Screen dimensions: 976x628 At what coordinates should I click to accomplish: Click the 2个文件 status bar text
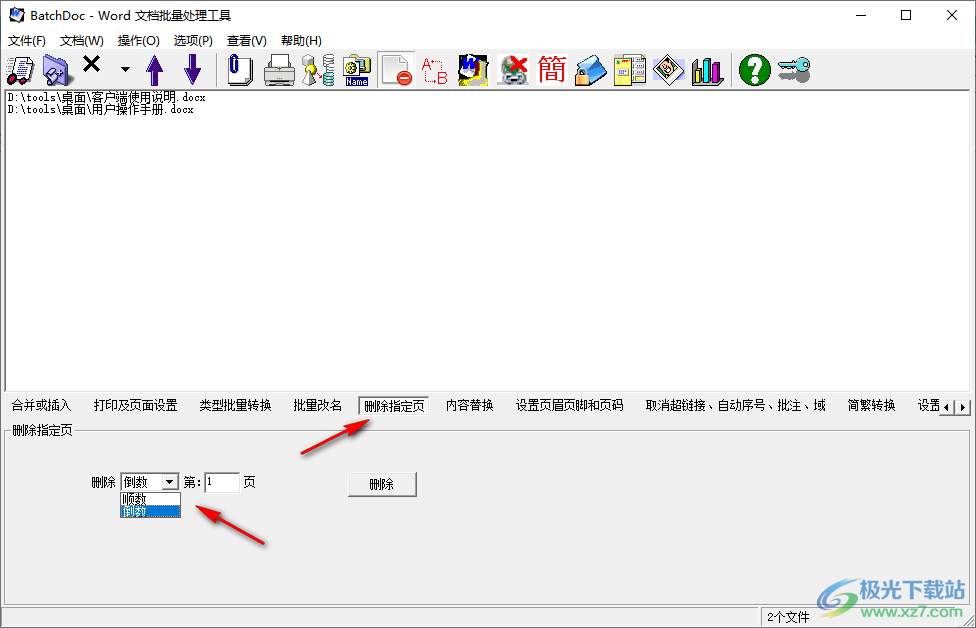(x=788, y=617)
